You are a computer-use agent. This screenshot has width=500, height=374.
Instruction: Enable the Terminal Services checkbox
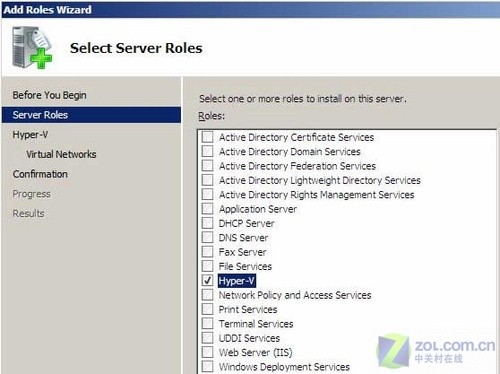point(207,323)
